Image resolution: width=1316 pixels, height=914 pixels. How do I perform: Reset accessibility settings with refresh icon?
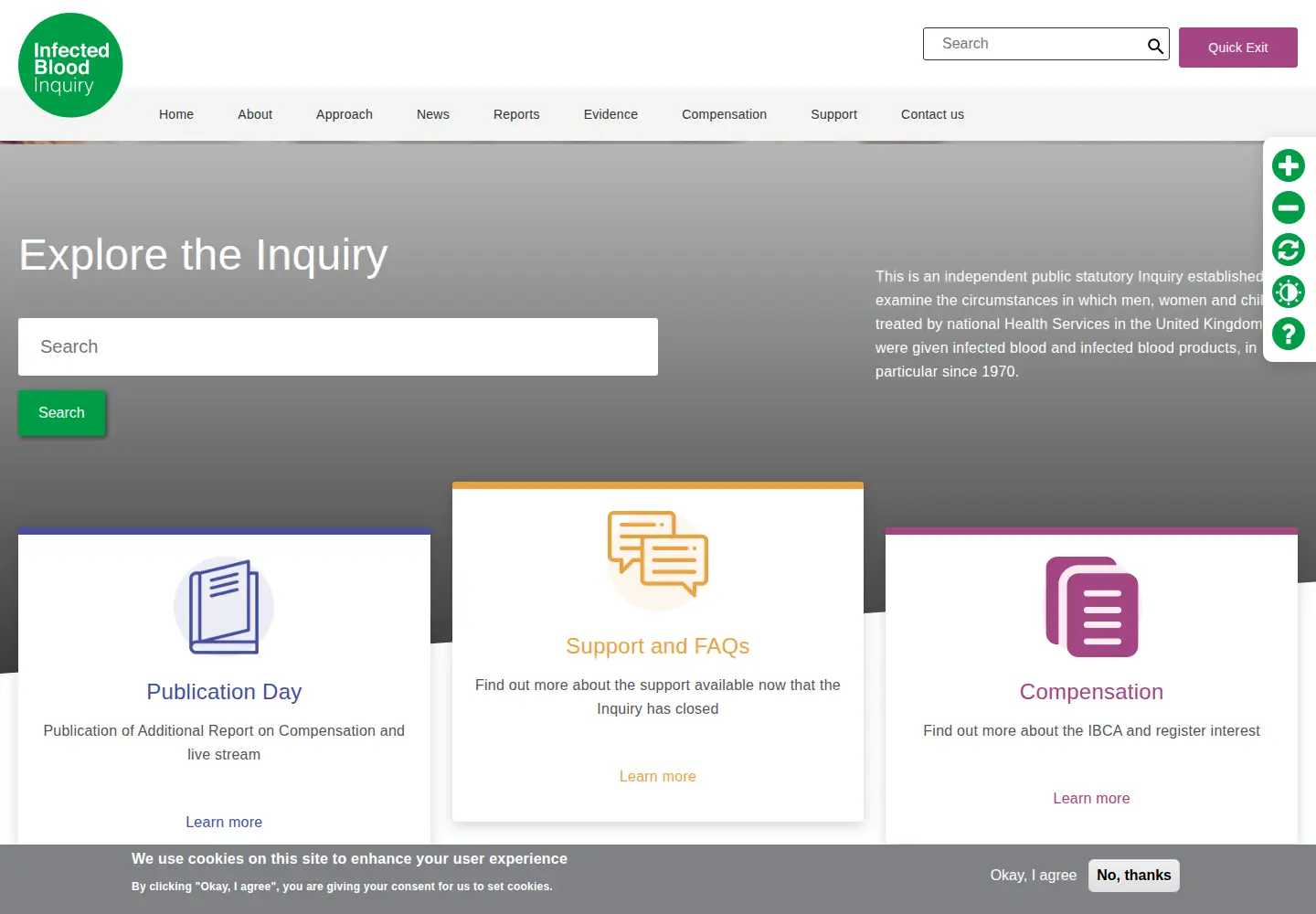[x=1289, y=250]
